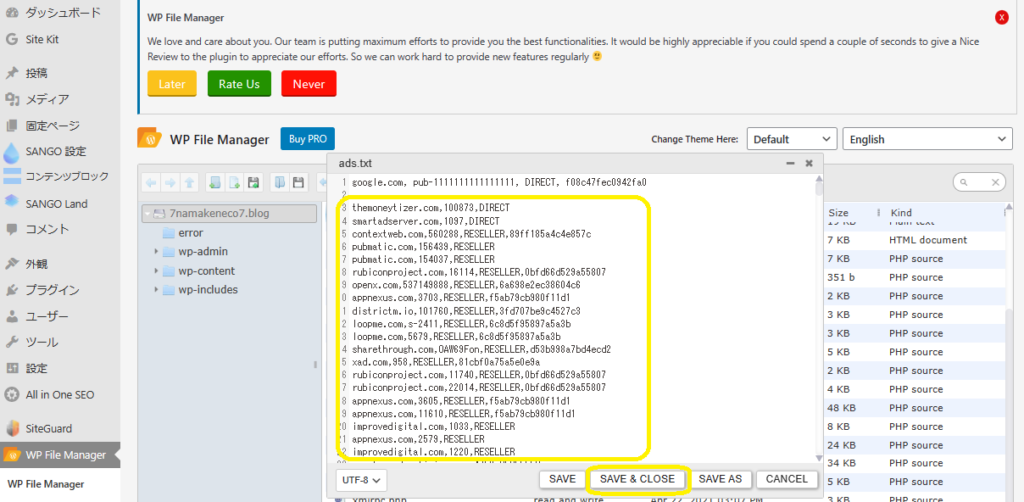The height and width of the screenshot is (502, 1024).
Task: Expand the wp-admin folder arrow
Action: (x=156, y=252)
